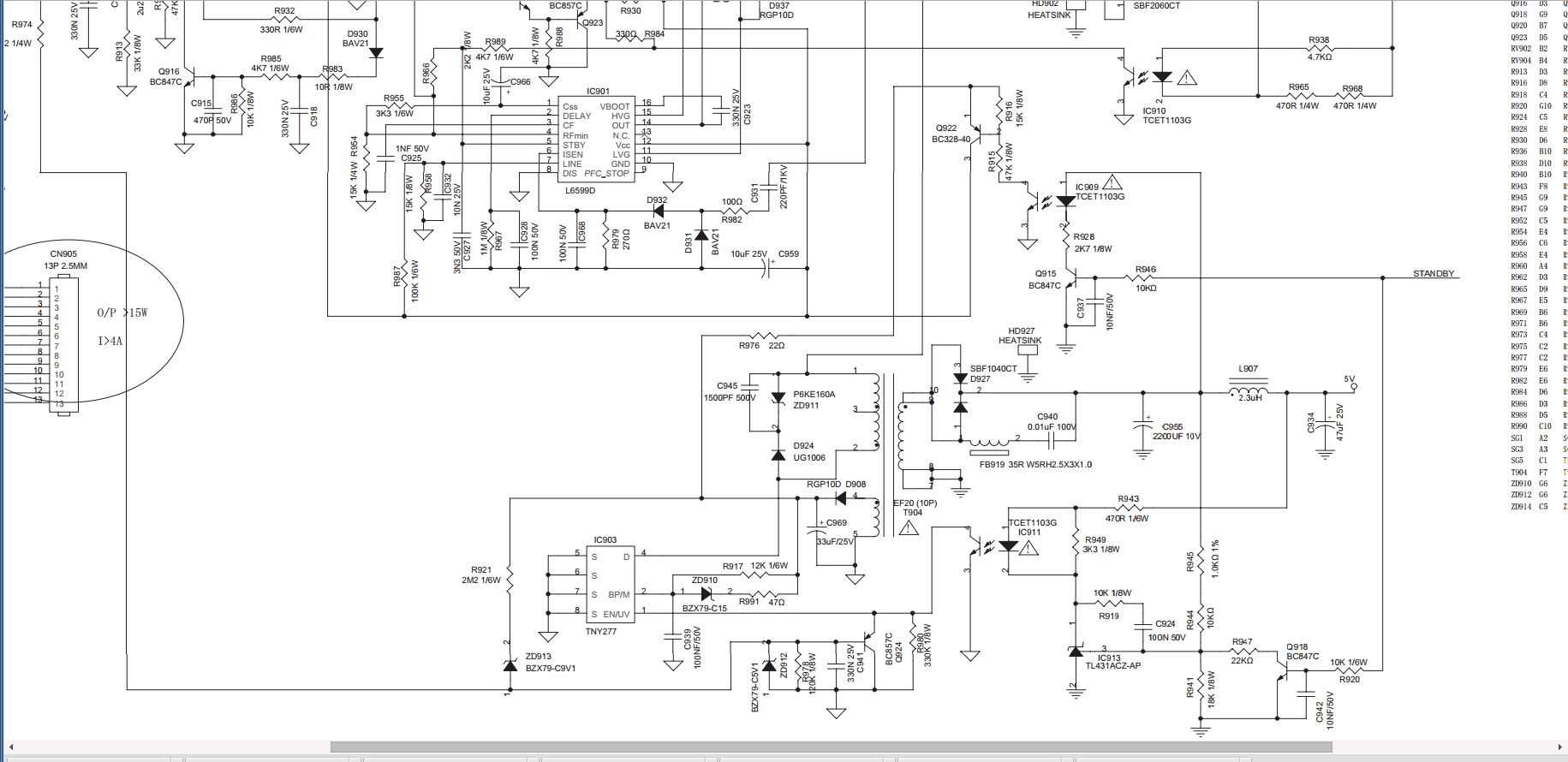Click the Q922 transistor label
This screenshot has width=1568, height=762.
click(946, 128)
